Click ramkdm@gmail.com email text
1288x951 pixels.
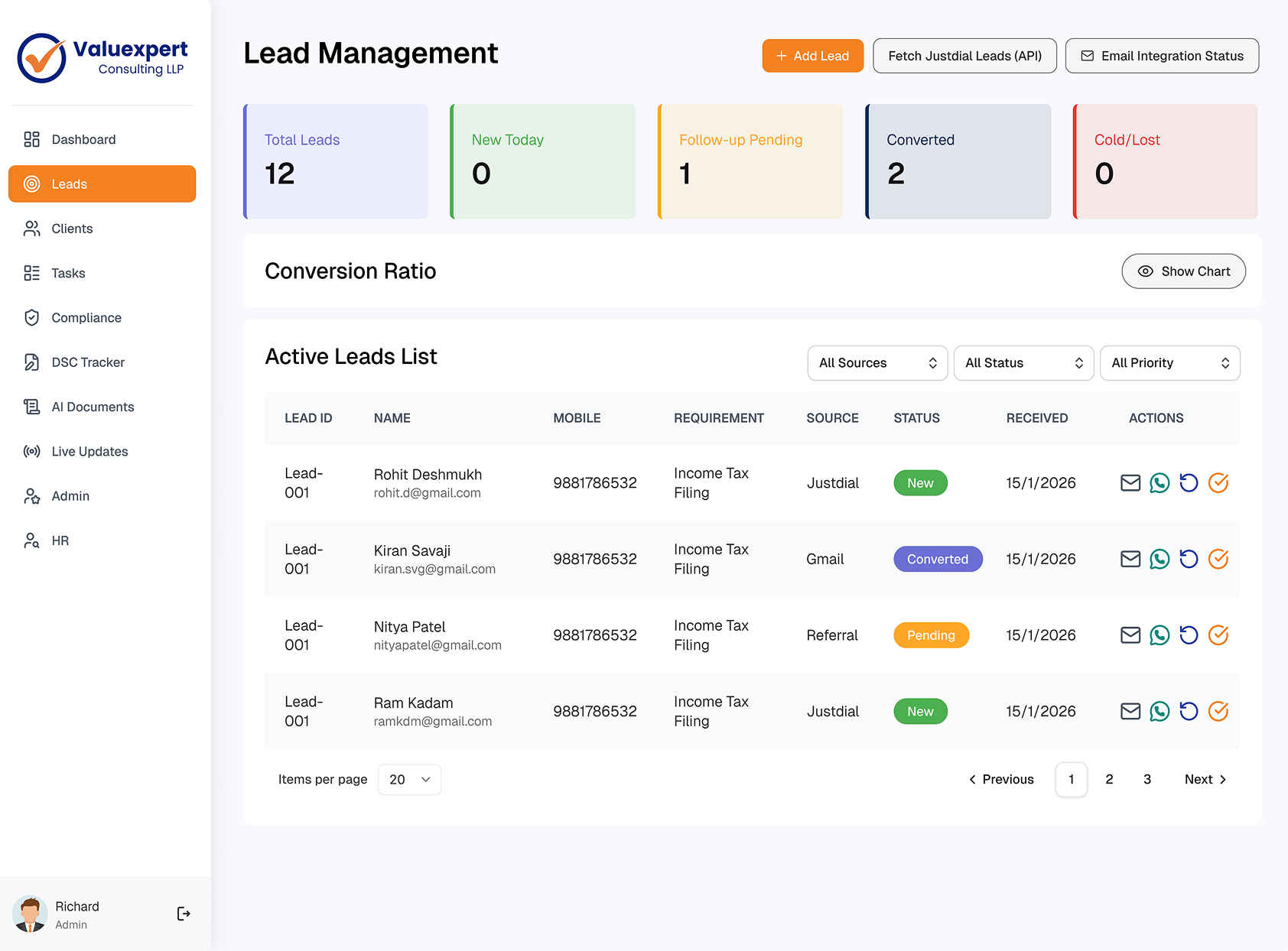coord(433,721)
